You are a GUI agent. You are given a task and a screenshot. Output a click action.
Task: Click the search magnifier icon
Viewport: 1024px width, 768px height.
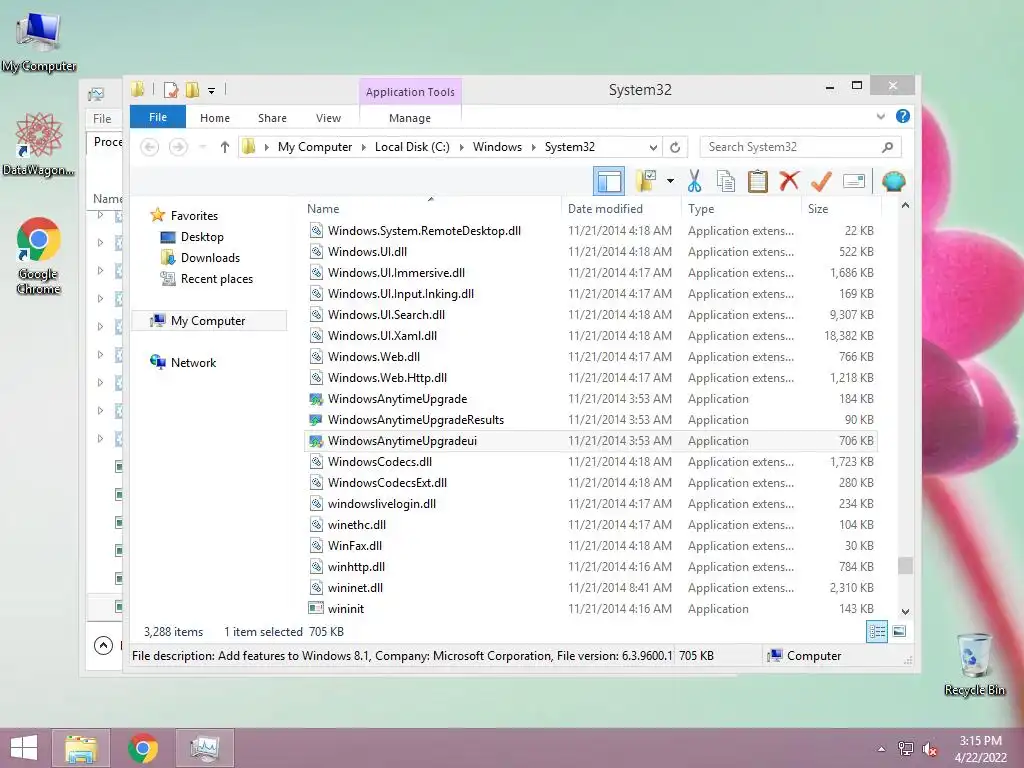point(887,147)
